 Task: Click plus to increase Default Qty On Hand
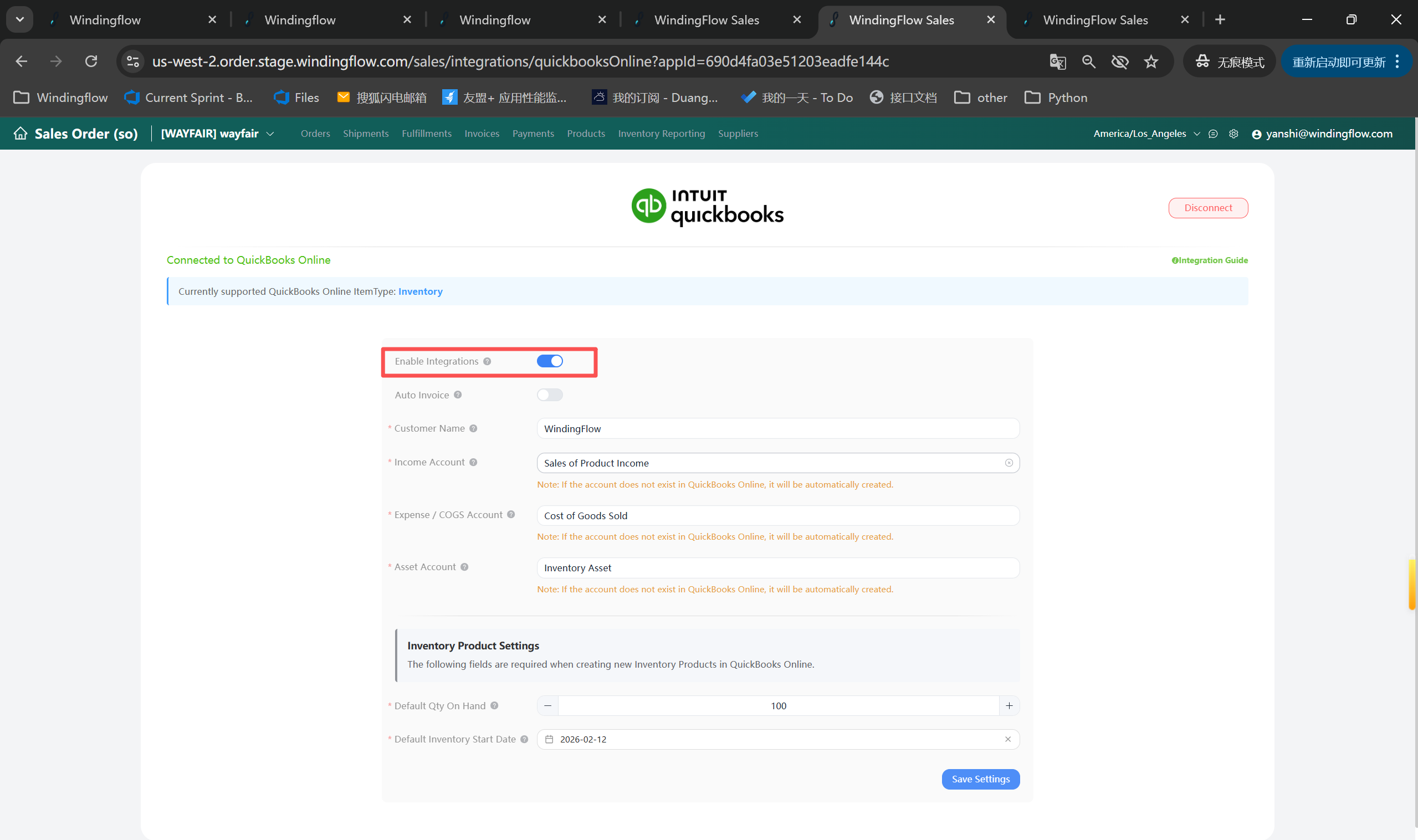pyautogui.click(x=1009, y=705)
